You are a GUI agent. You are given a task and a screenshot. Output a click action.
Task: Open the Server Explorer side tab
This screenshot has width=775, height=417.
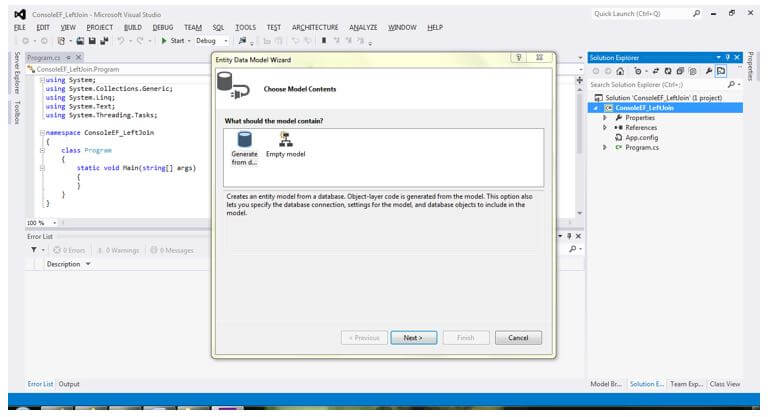(x=17, y=72)
